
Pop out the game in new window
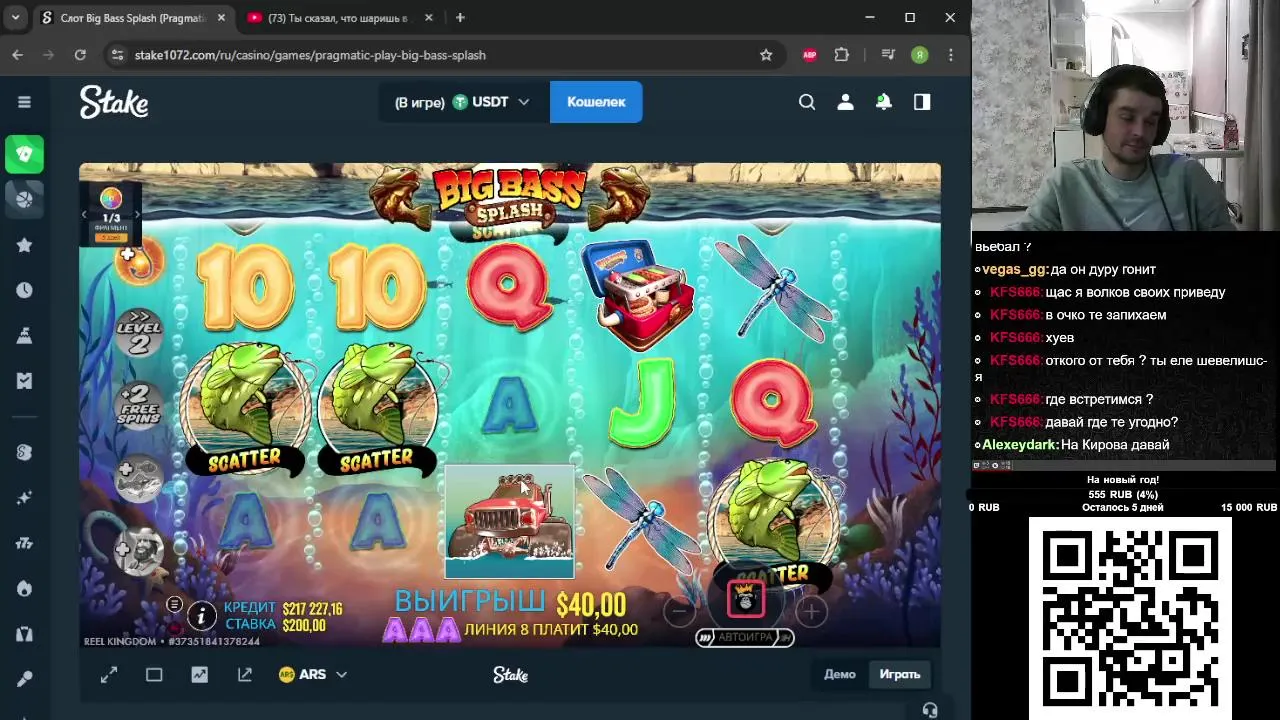245,675
